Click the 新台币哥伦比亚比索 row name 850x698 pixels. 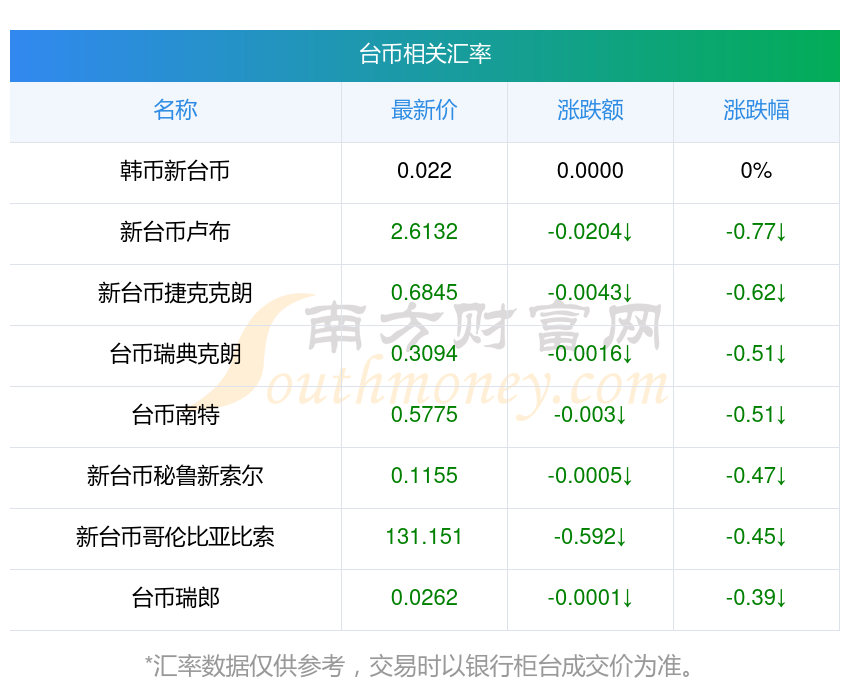coord(175,537)
